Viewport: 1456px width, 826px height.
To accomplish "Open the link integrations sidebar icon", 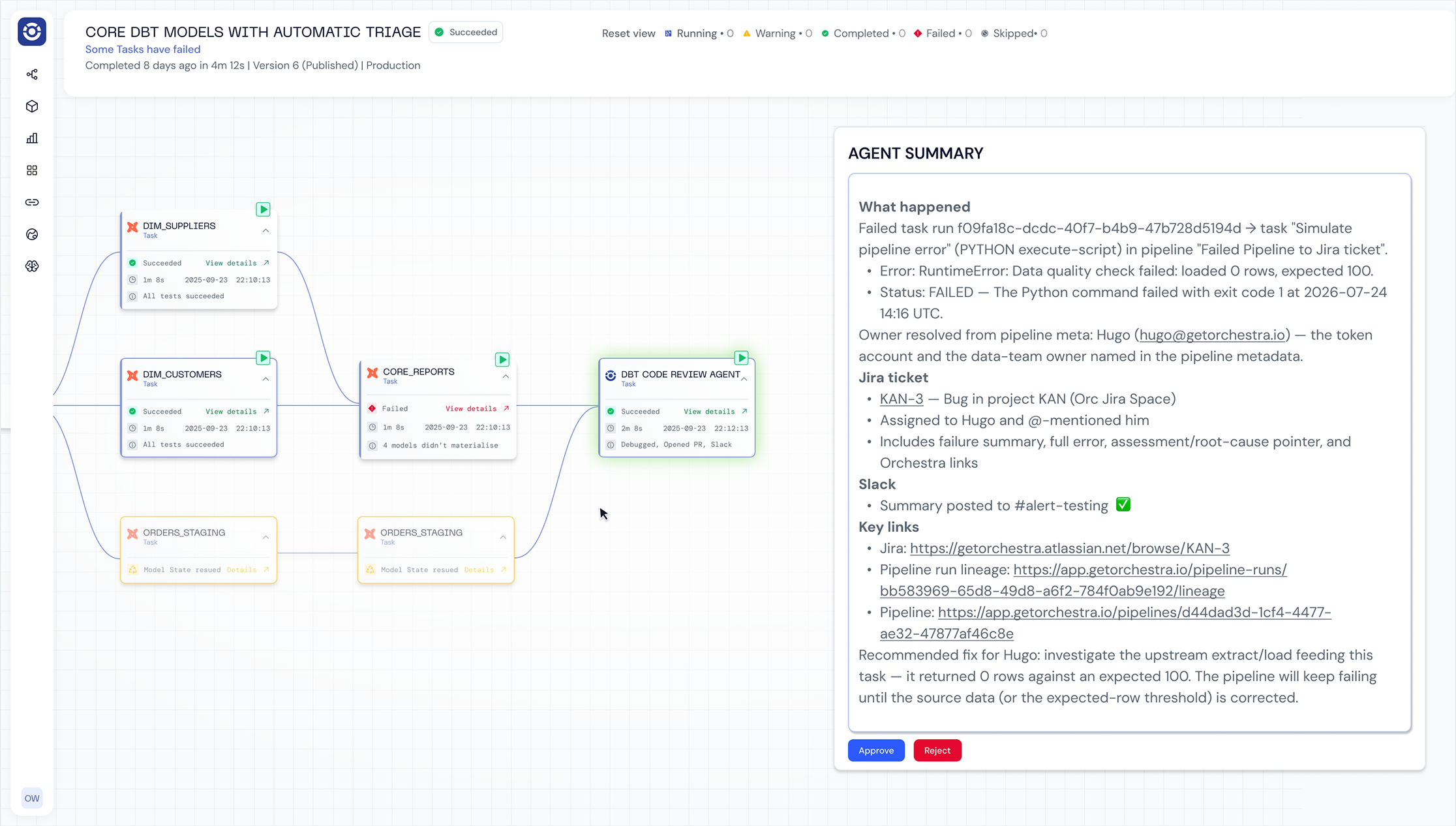I will pyautogui.click(x=32, y=202).
